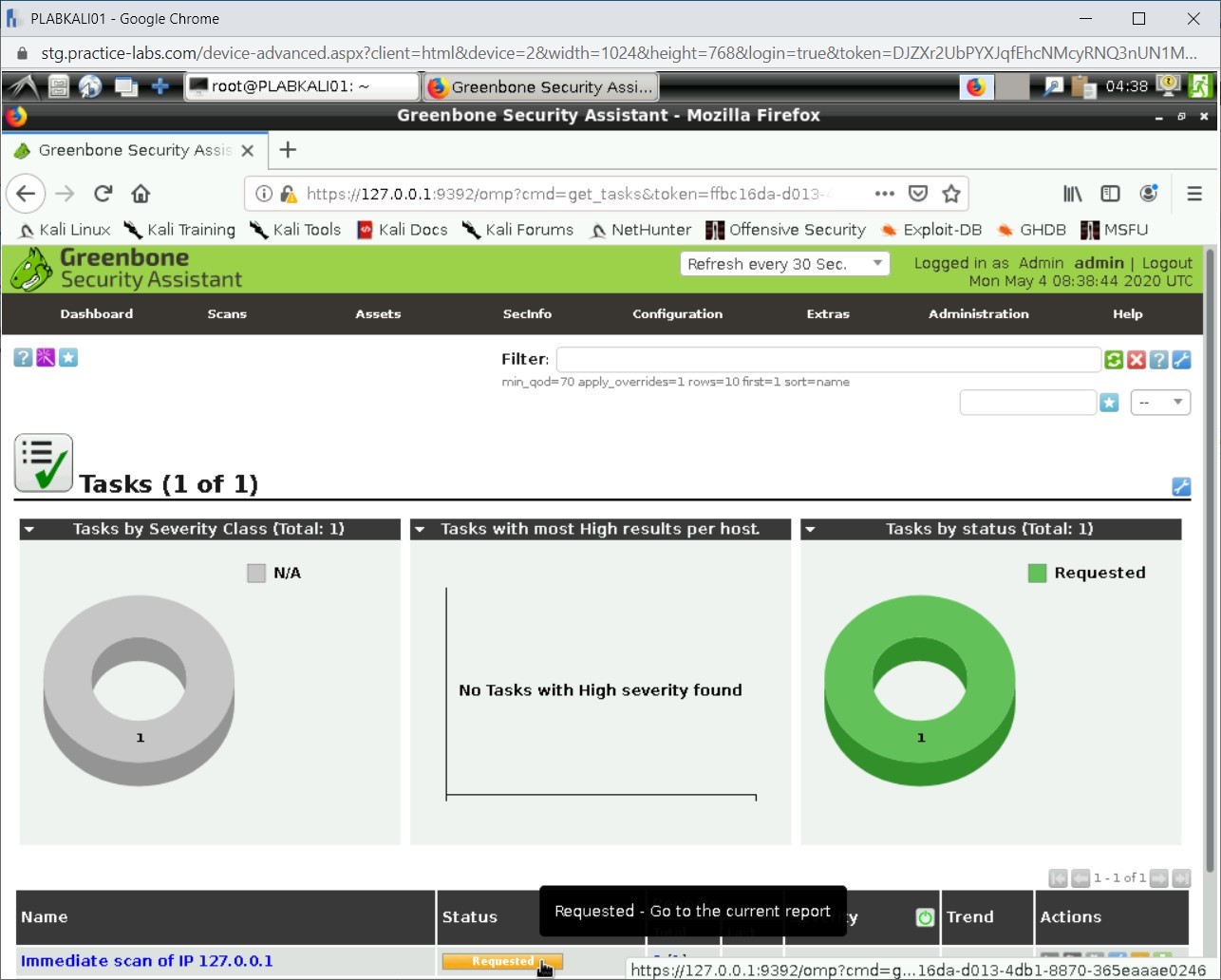1221x980 pixels.
Task: Click the wrench icon beside Tasks heading
Action: click(1181, 487)
